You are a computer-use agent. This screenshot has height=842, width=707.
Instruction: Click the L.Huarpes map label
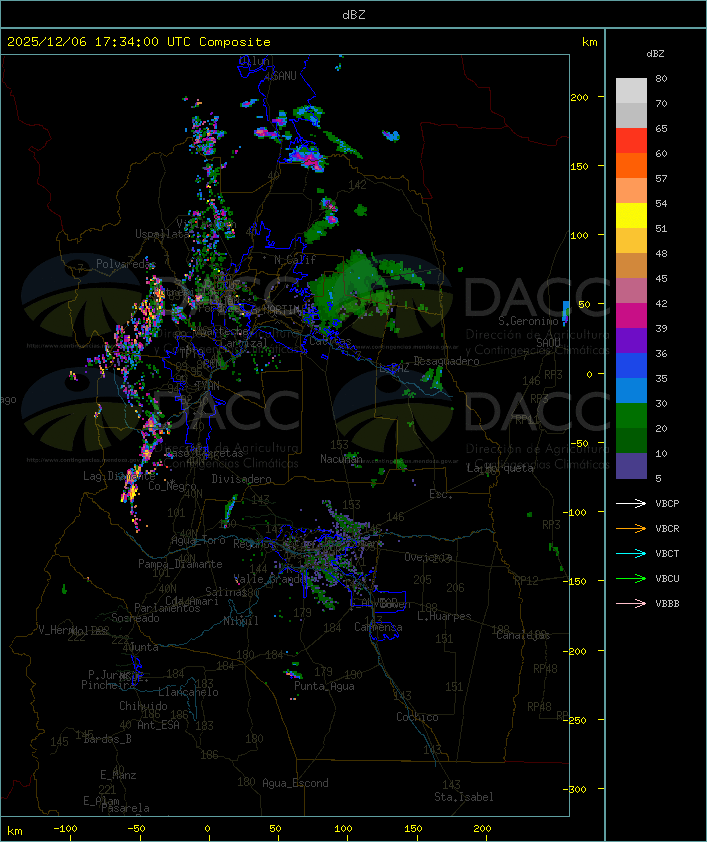(x=444, y=616)
